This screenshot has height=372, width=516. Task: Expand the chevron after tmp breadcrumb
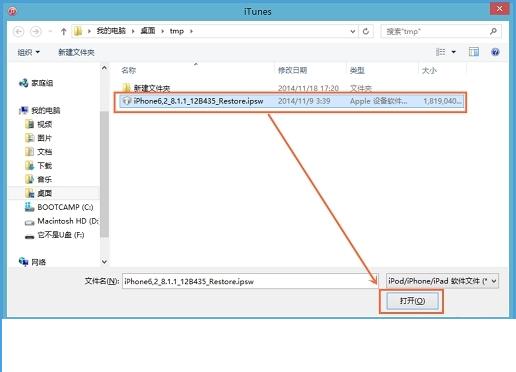tap(191, 31)
